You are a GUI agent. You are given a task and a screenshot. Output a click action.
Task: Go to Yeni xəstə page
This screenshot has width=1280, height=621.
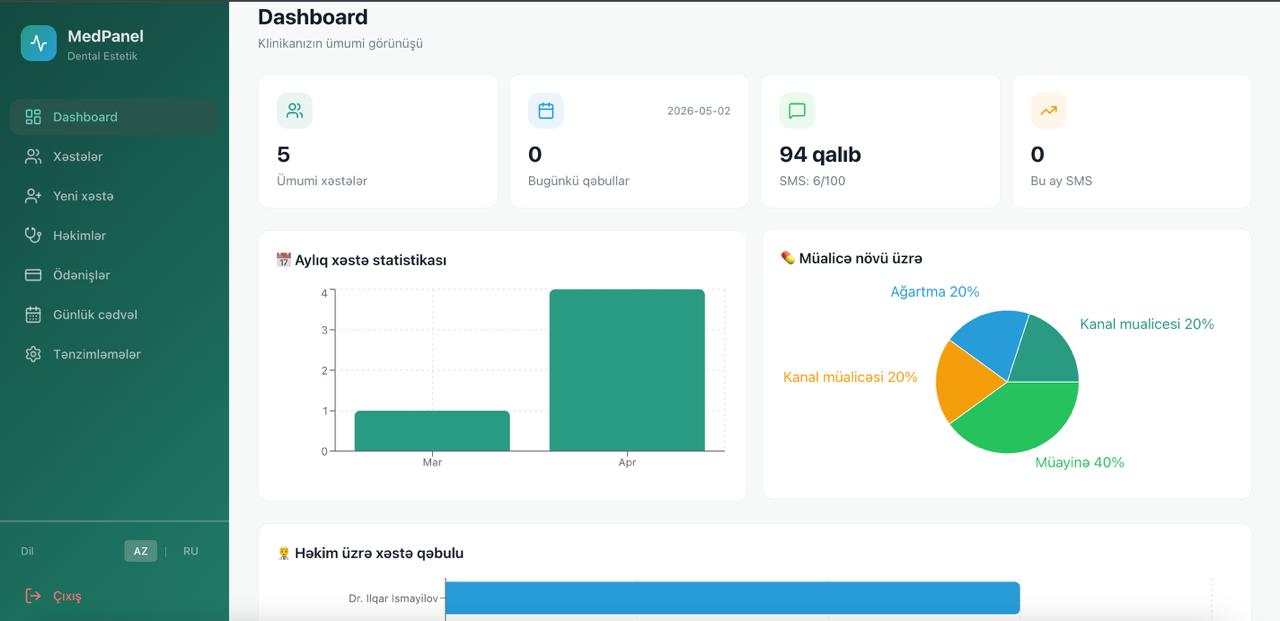[x=114, y=196]
